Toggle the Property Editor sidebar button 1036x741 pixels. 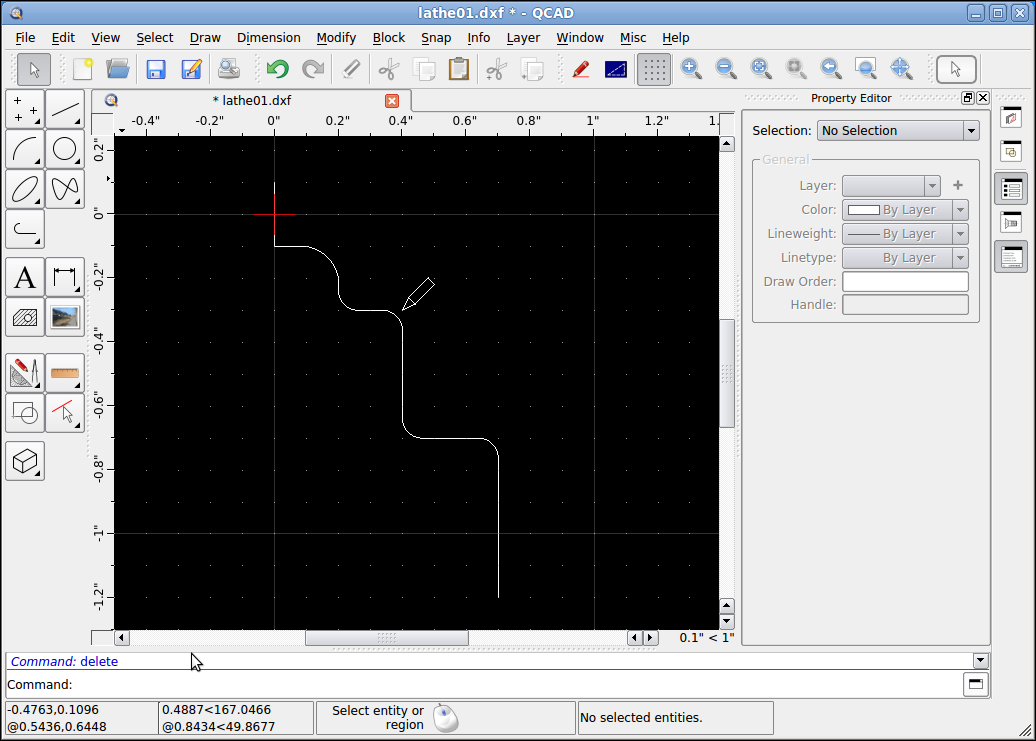(1011, 190)
